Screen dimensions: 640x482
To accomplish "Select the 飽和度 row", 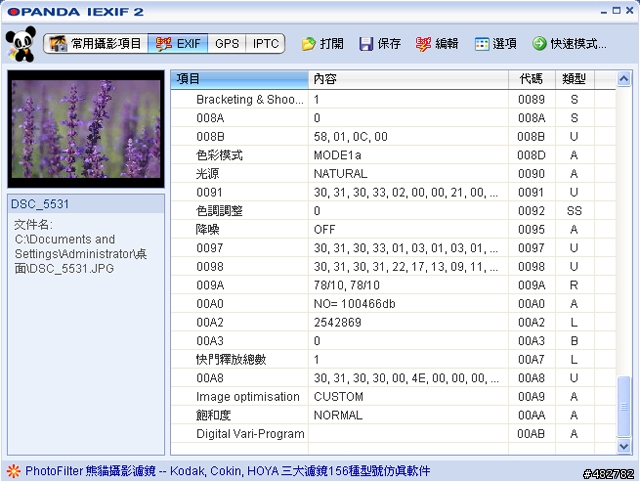I will point(393,415).
